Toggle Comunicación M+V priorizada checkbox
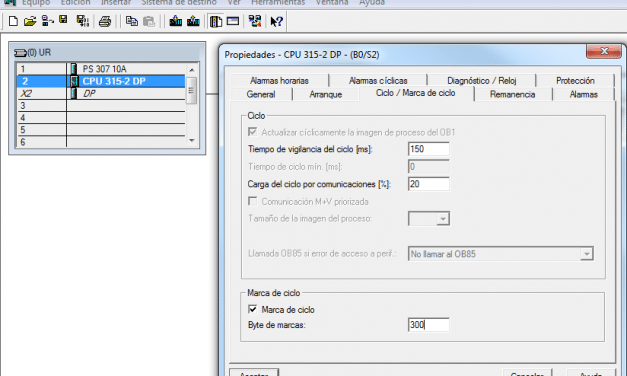 [x=252, y=201]
